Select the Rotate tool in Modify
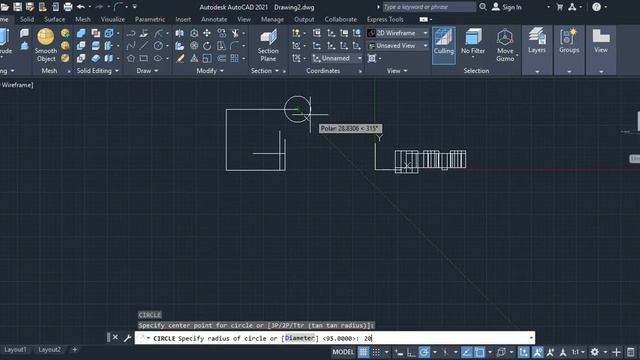 coord(207,46)
